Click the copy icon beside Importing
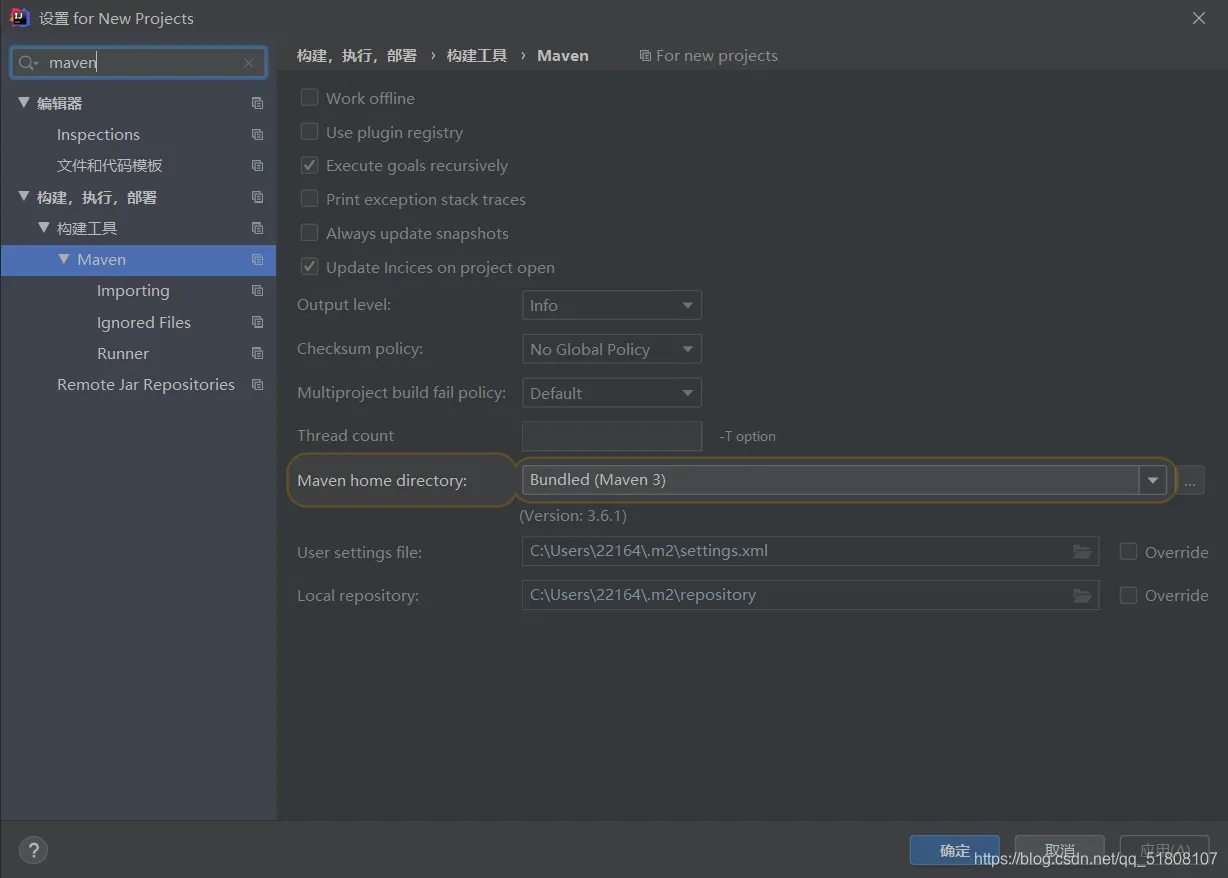 [x=257, y=290]
